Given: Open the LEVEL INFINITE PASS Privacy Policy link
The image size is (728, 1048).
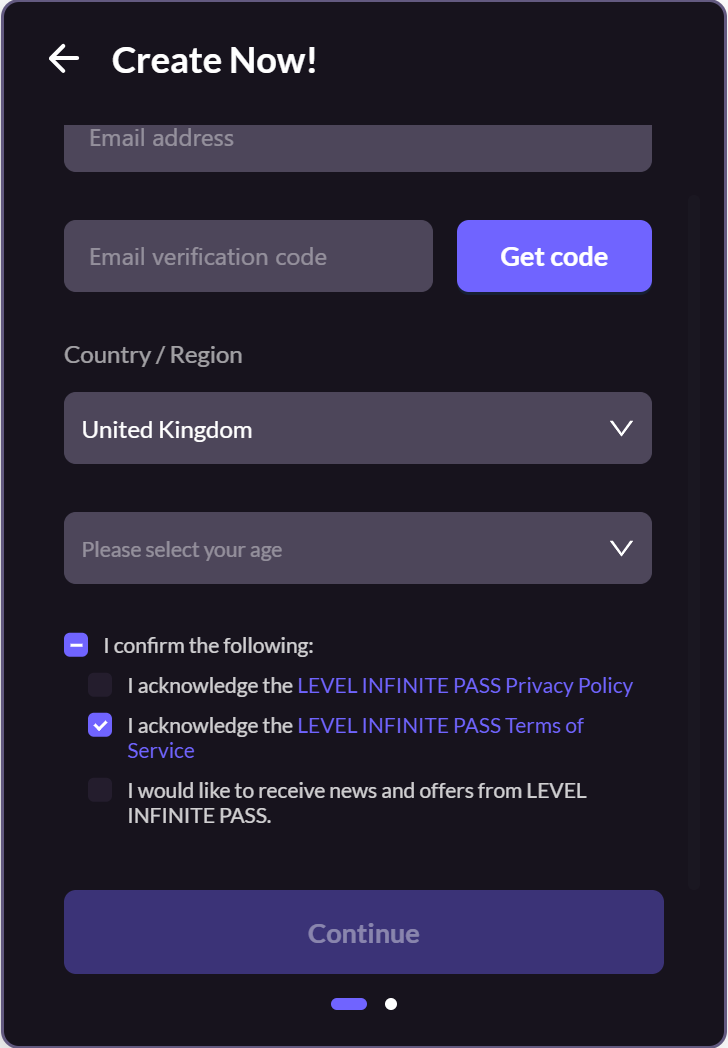Looking at the screenshot, I should coord(465,685).
